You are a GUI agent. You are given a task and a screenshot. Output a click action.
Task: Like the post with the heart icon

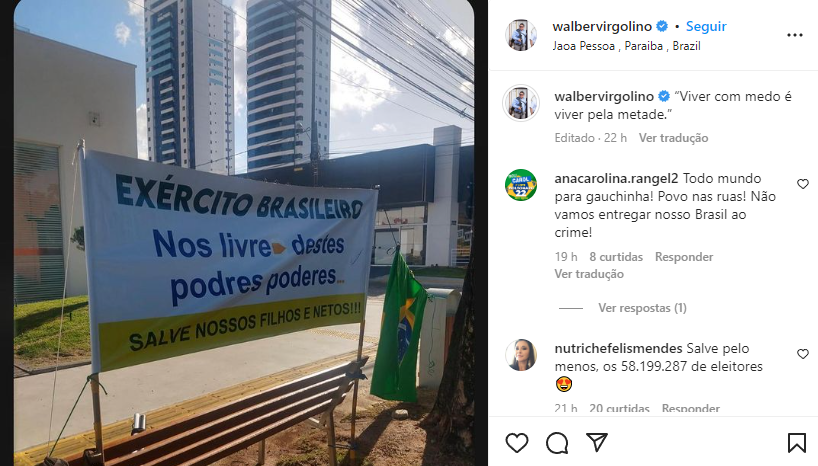click(516, 443)
